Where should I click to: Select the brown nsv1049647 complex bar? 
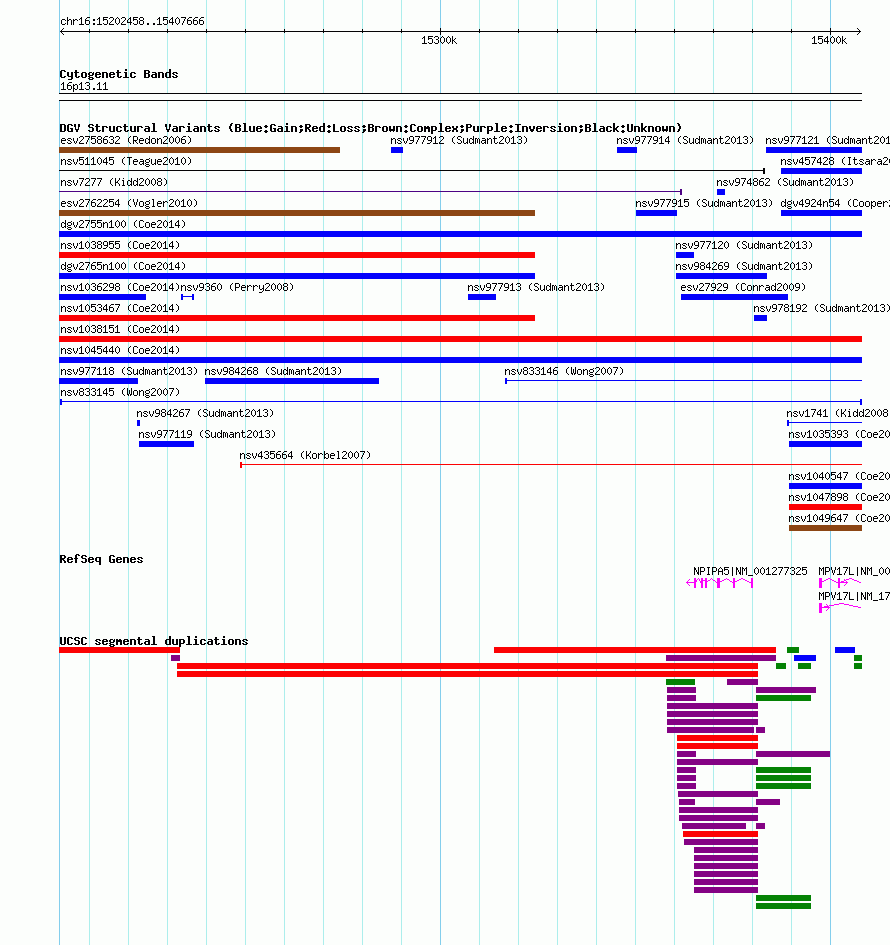coord(826,528)
